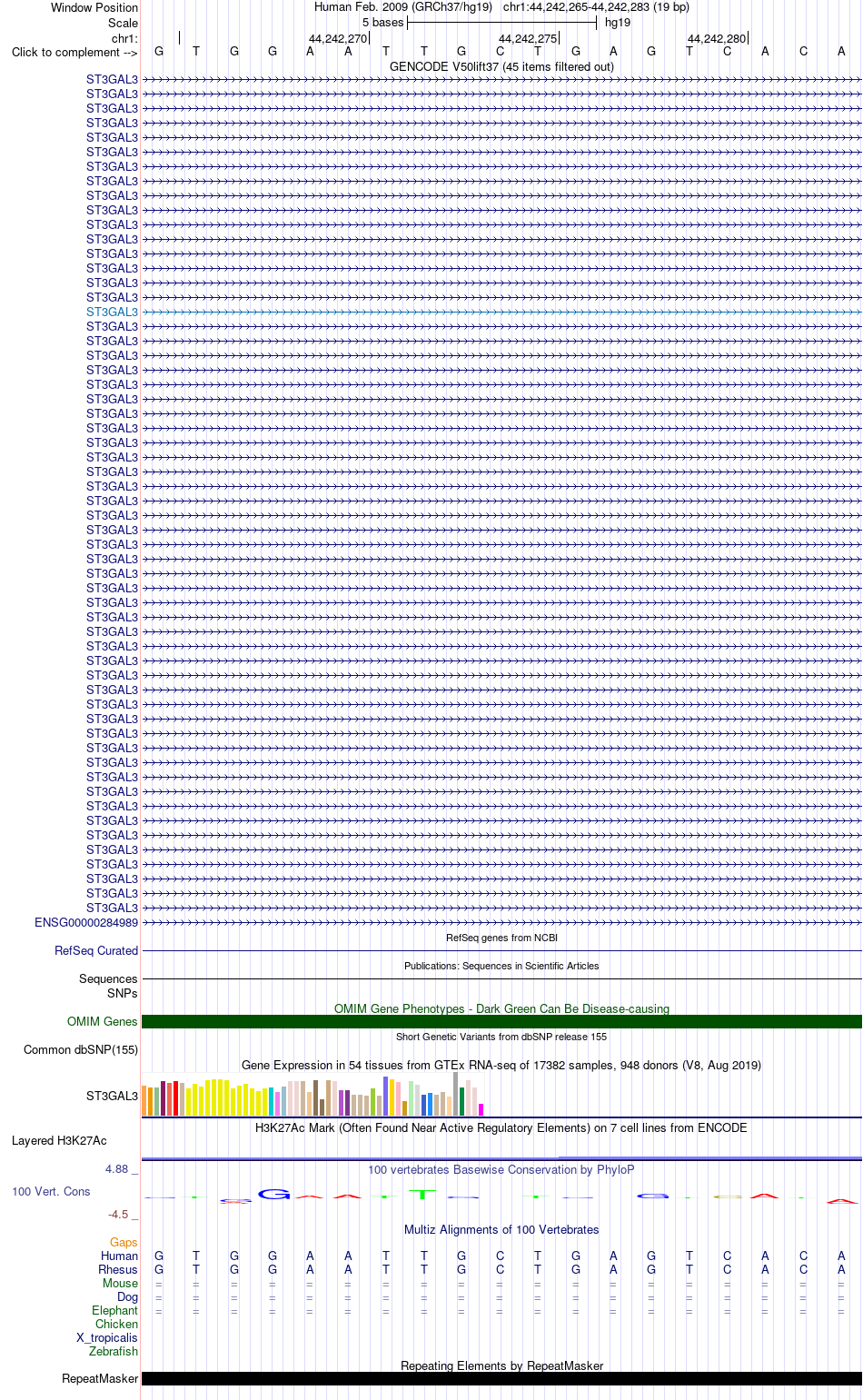Click the black RepeatMasker bar
863x1400 pixels.
[x=501, y=1378]
